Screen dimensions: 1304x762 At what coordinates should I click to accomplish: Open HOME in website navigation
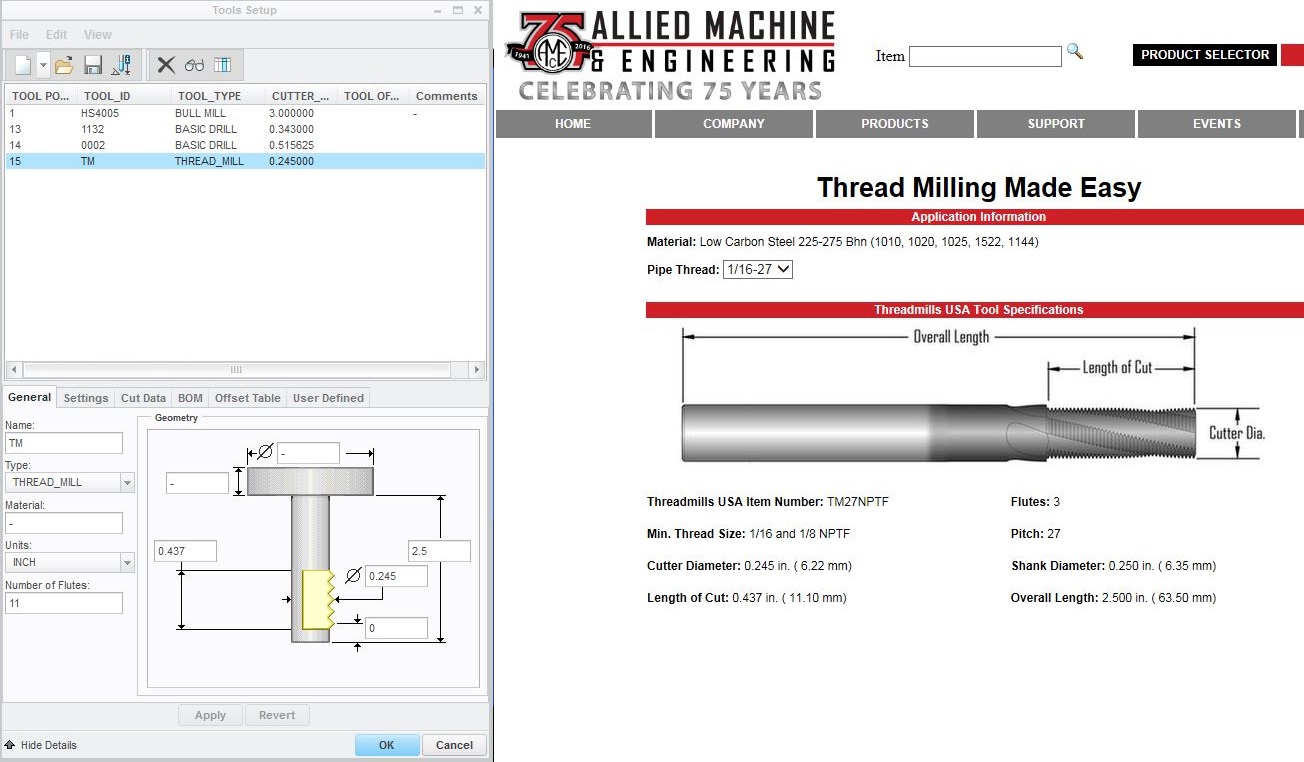[x=573, y=124]
